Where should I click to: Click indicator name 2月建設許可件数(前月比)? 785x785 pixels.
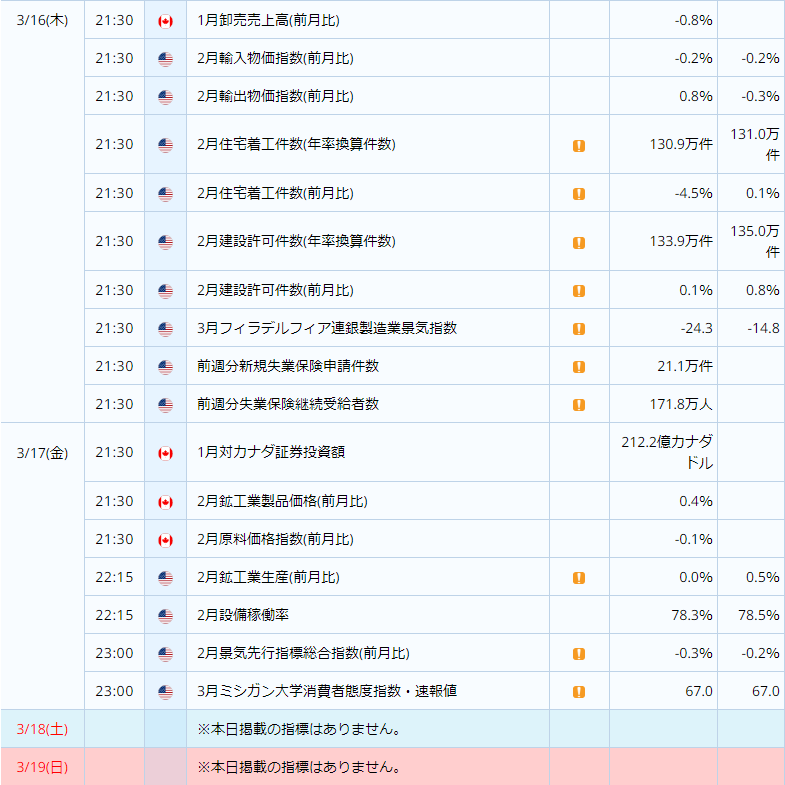(x=275, y=290)
